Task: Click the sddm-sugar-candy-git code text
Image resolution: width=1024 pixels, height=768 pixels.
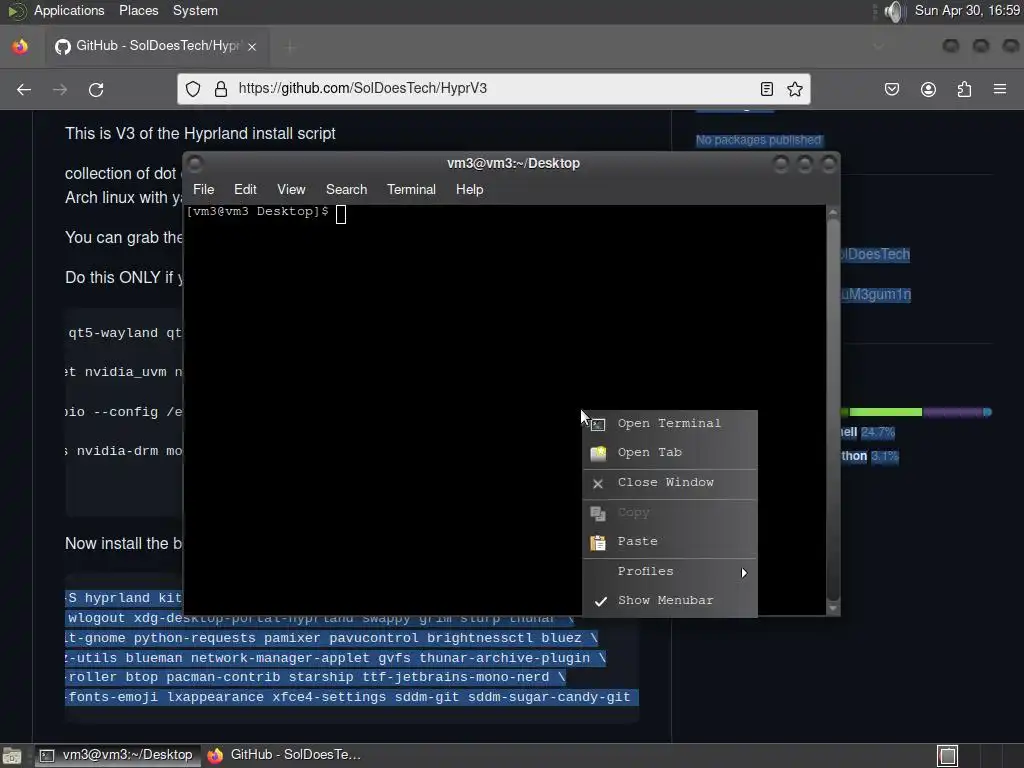Action: click(549, 697)
